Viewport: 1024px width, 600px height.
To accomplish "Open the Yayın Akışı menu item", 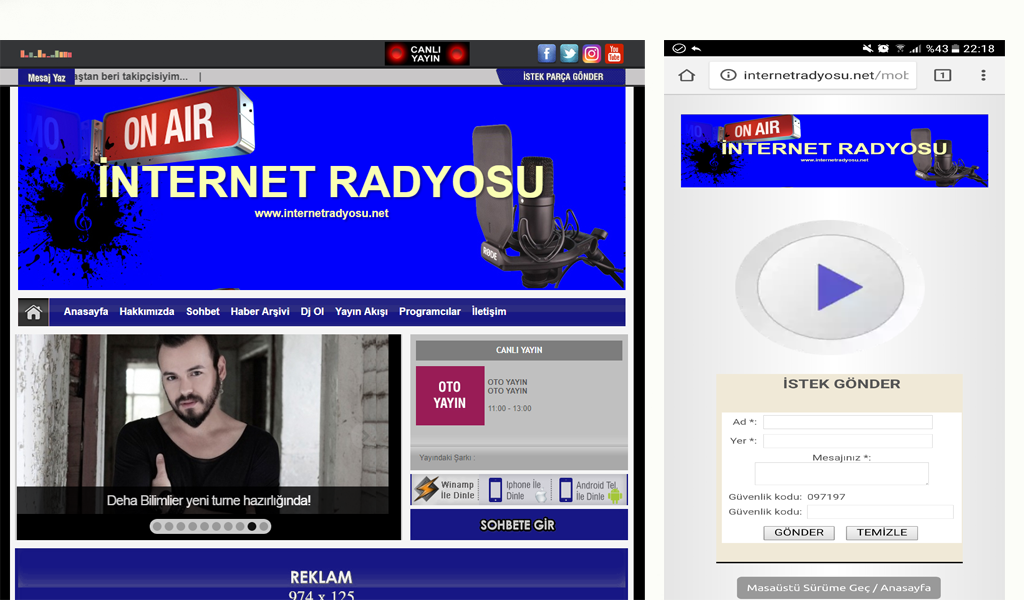I will pyautogui.click(x=361, y=312).
